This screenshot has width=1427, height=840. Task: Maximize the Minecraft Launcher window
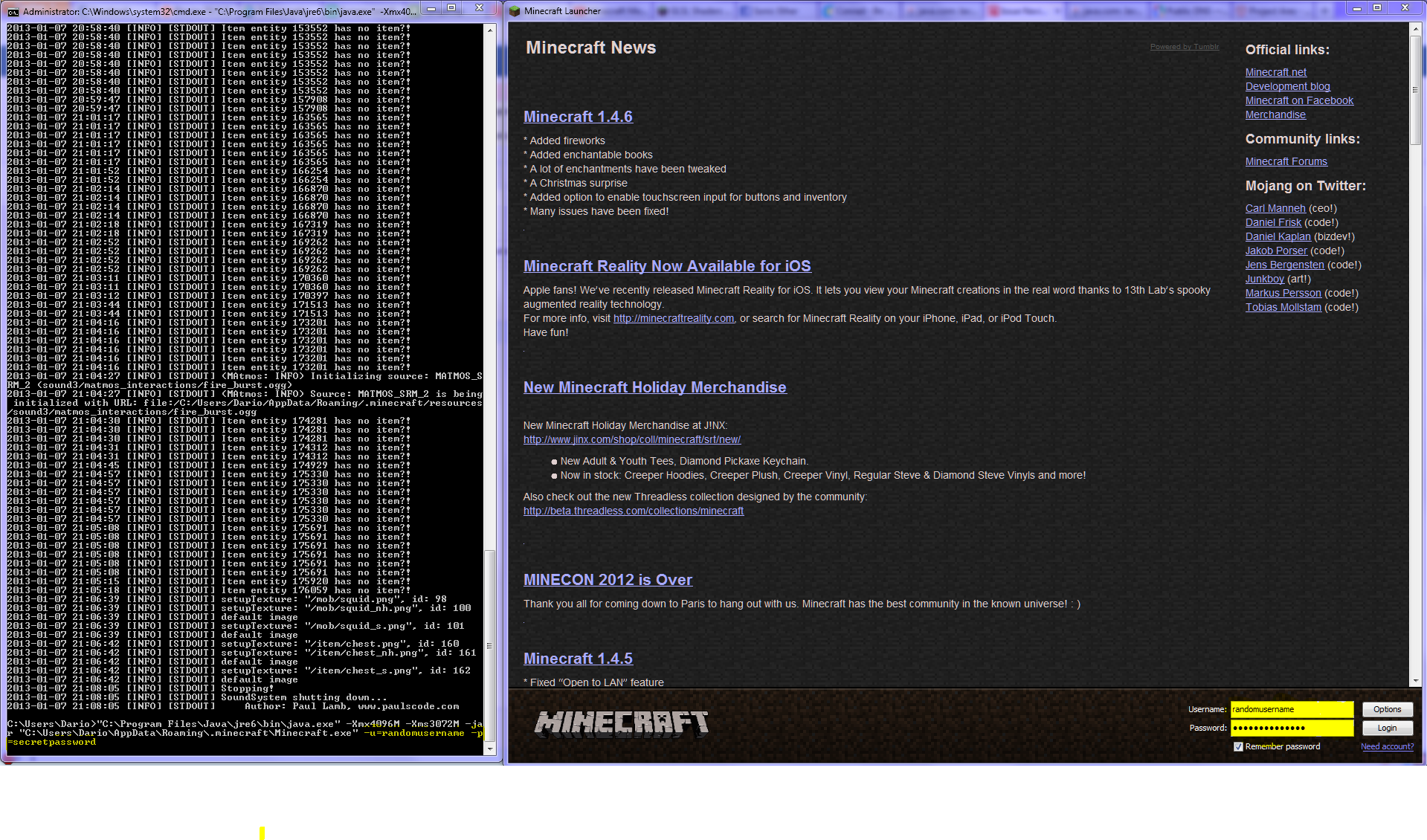click(1377, 8)
